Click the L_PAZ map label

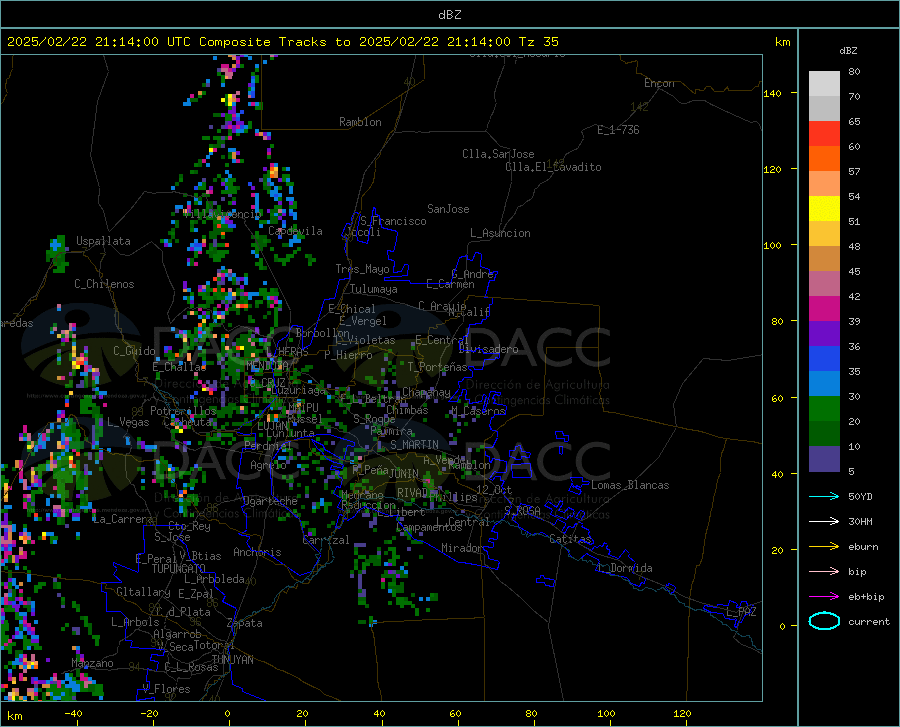741,612
